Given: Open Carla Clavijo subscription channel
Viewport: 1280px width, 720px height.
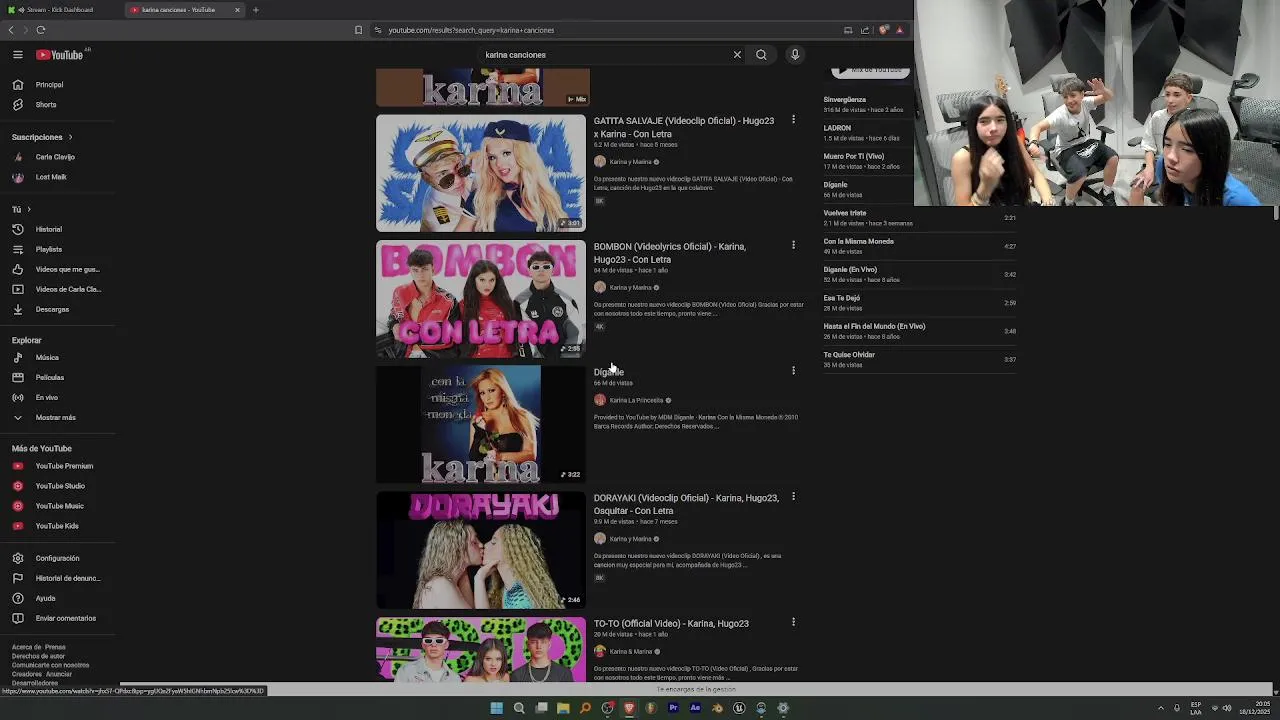Looking at the screenshot, I should [57, 157].
